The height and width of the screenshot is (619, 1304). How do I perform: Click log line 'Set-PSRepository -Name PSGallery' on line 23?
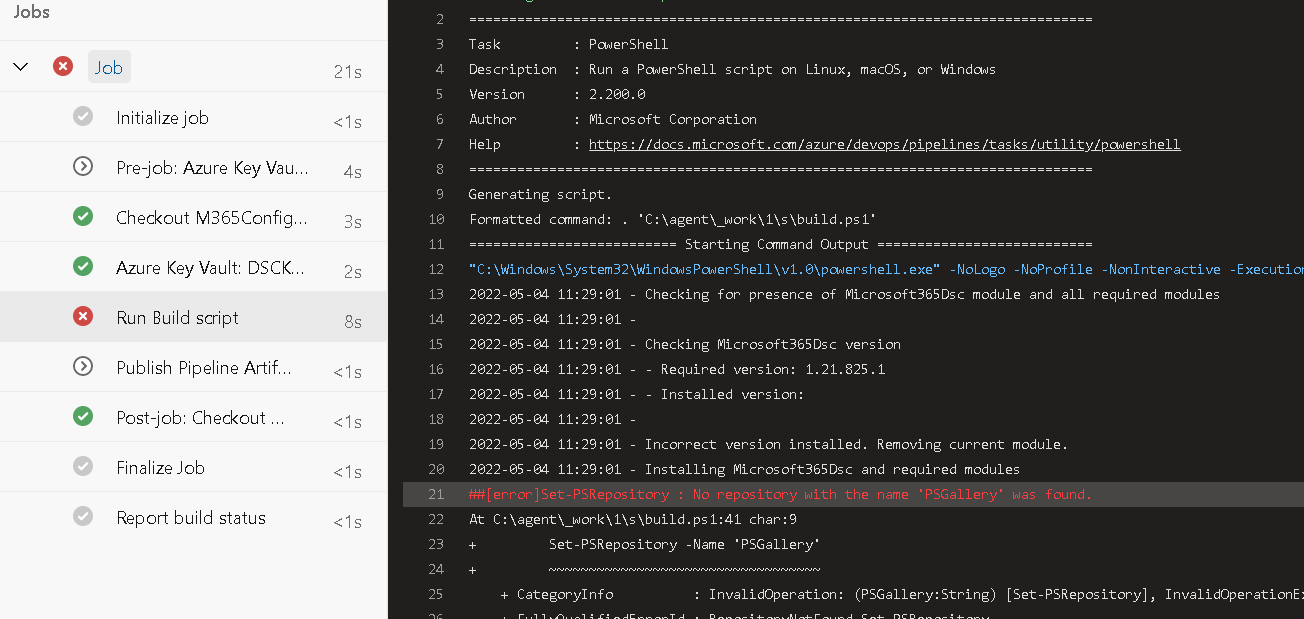pos(645,544)
